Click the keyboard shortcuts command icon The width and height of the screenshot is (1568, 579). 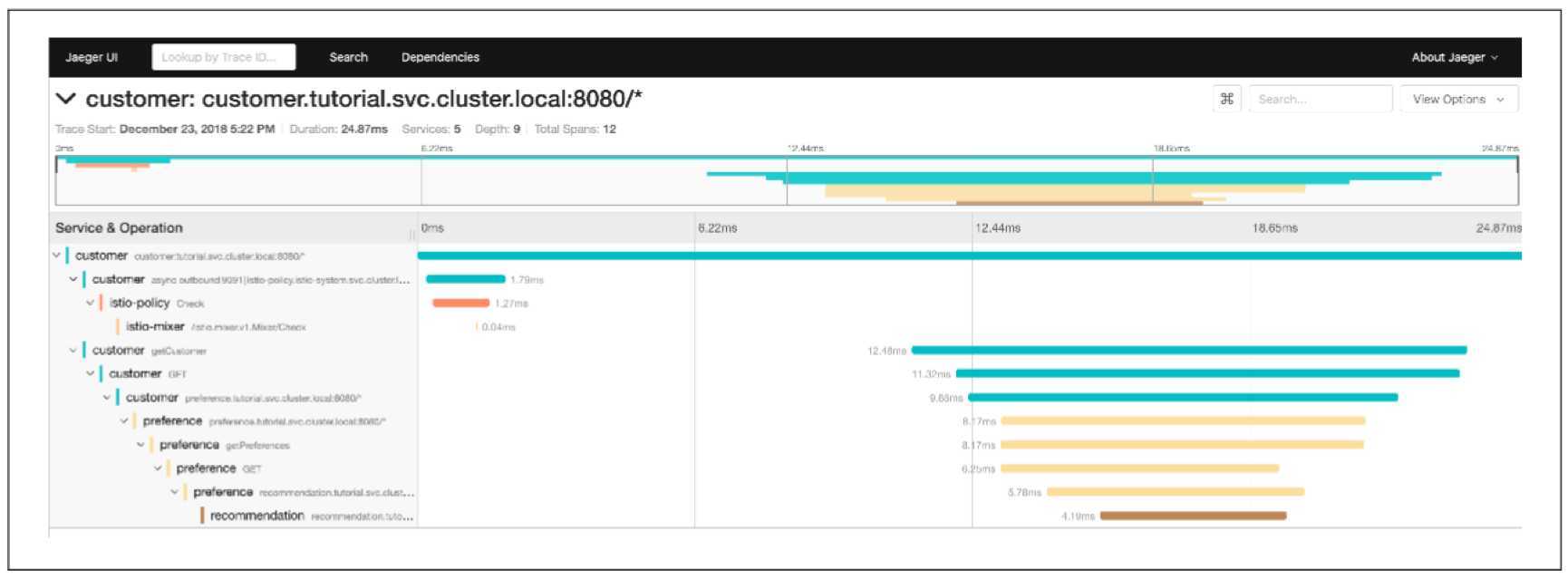1226,100
